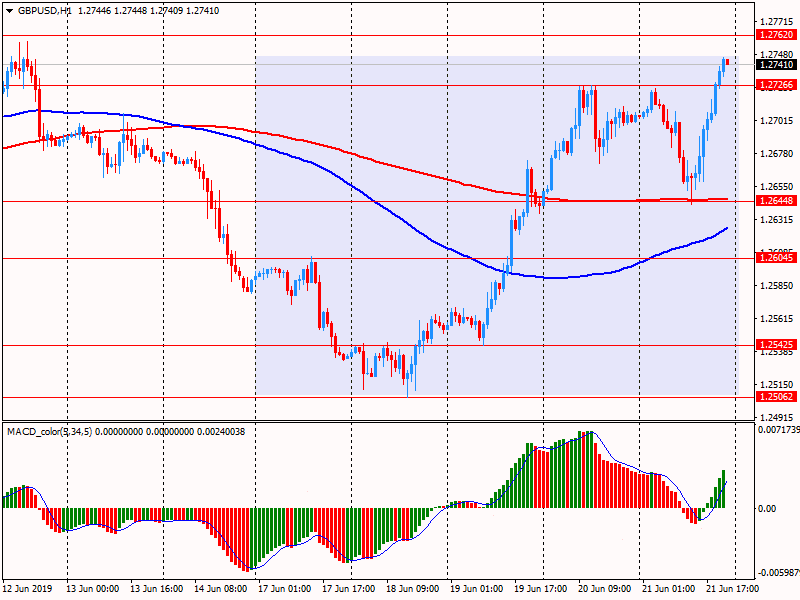Select the 1.27620 red price label
Viewport: 800px width, 600px height.
777,35
